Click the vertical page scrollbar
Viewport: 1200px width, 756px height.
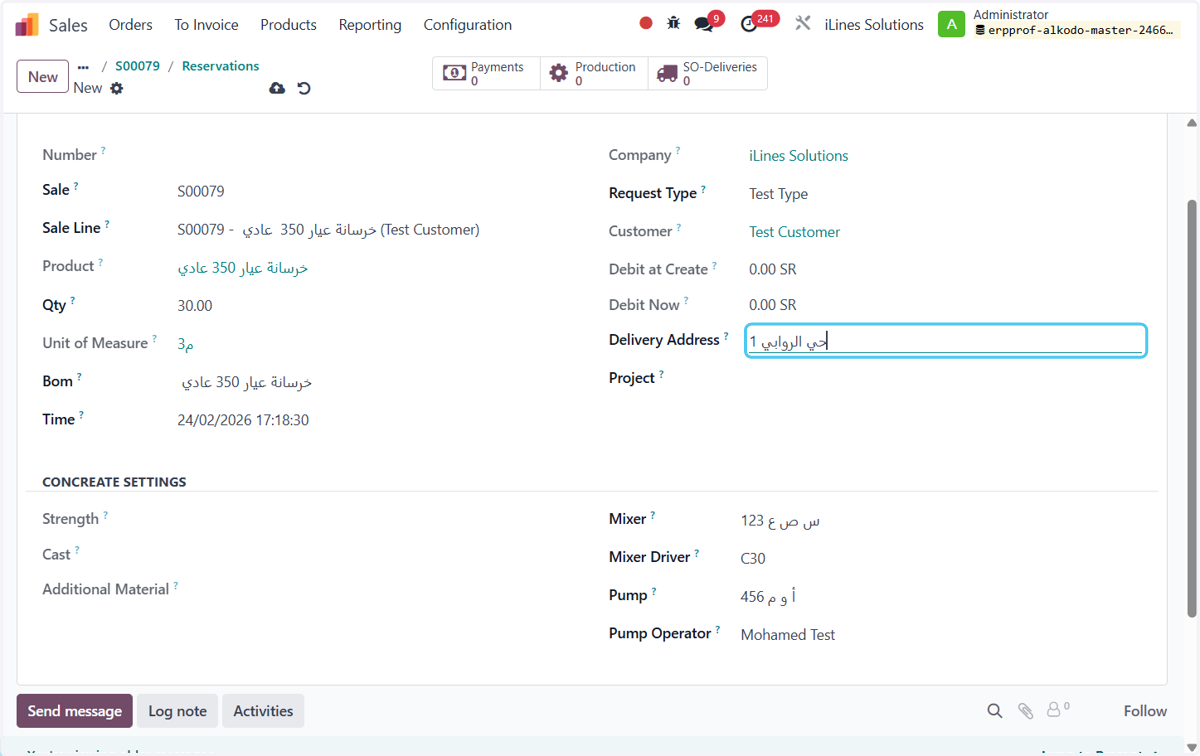[x=1191, y=408]
